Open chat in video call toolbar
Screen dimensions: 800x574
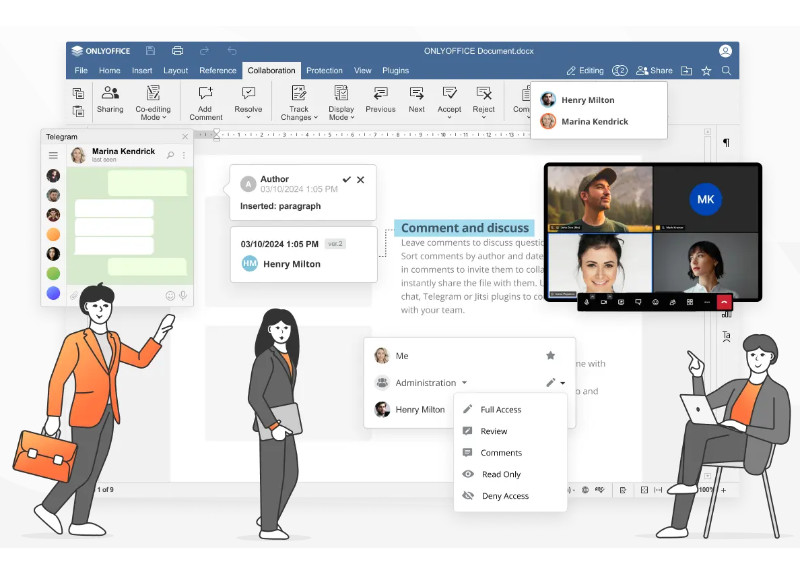638,302
